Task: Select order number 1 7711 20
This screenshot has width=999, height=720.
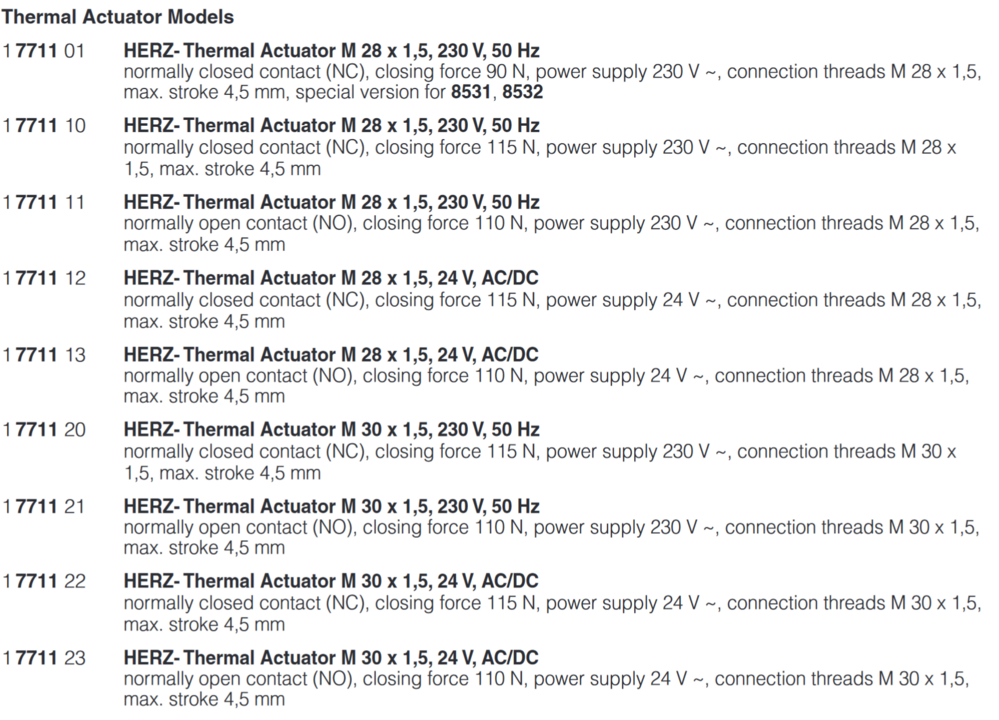Action: [x=44, y=430]
